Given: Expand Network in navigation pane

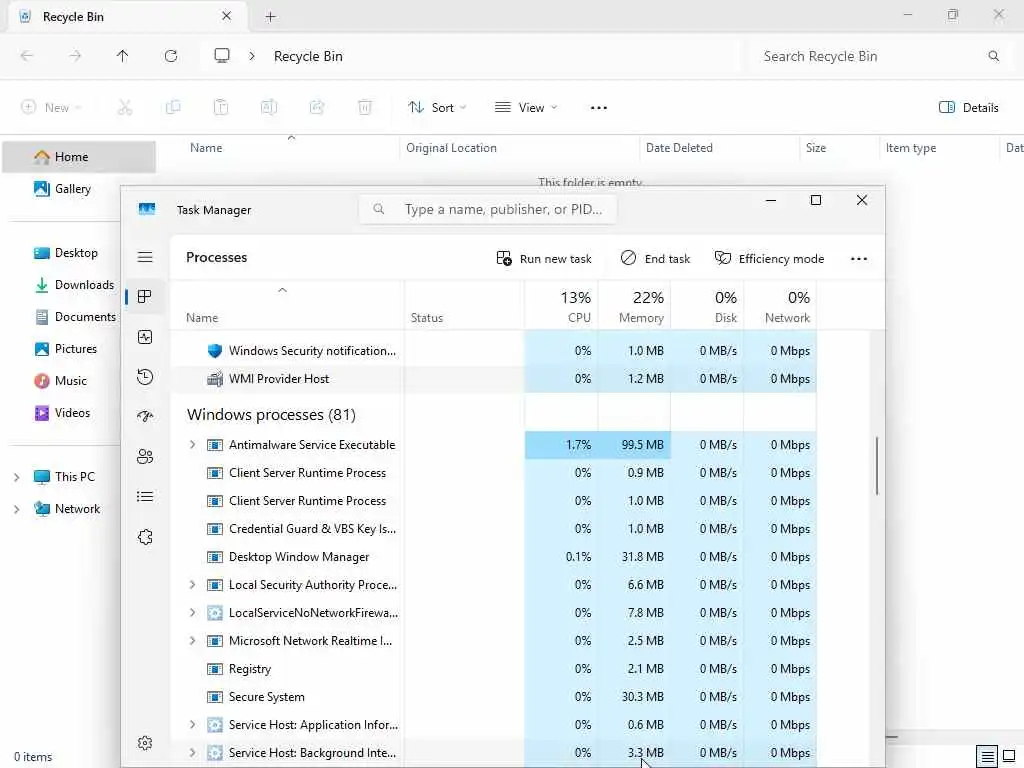Looking at the screenshot, I should 16,509.
